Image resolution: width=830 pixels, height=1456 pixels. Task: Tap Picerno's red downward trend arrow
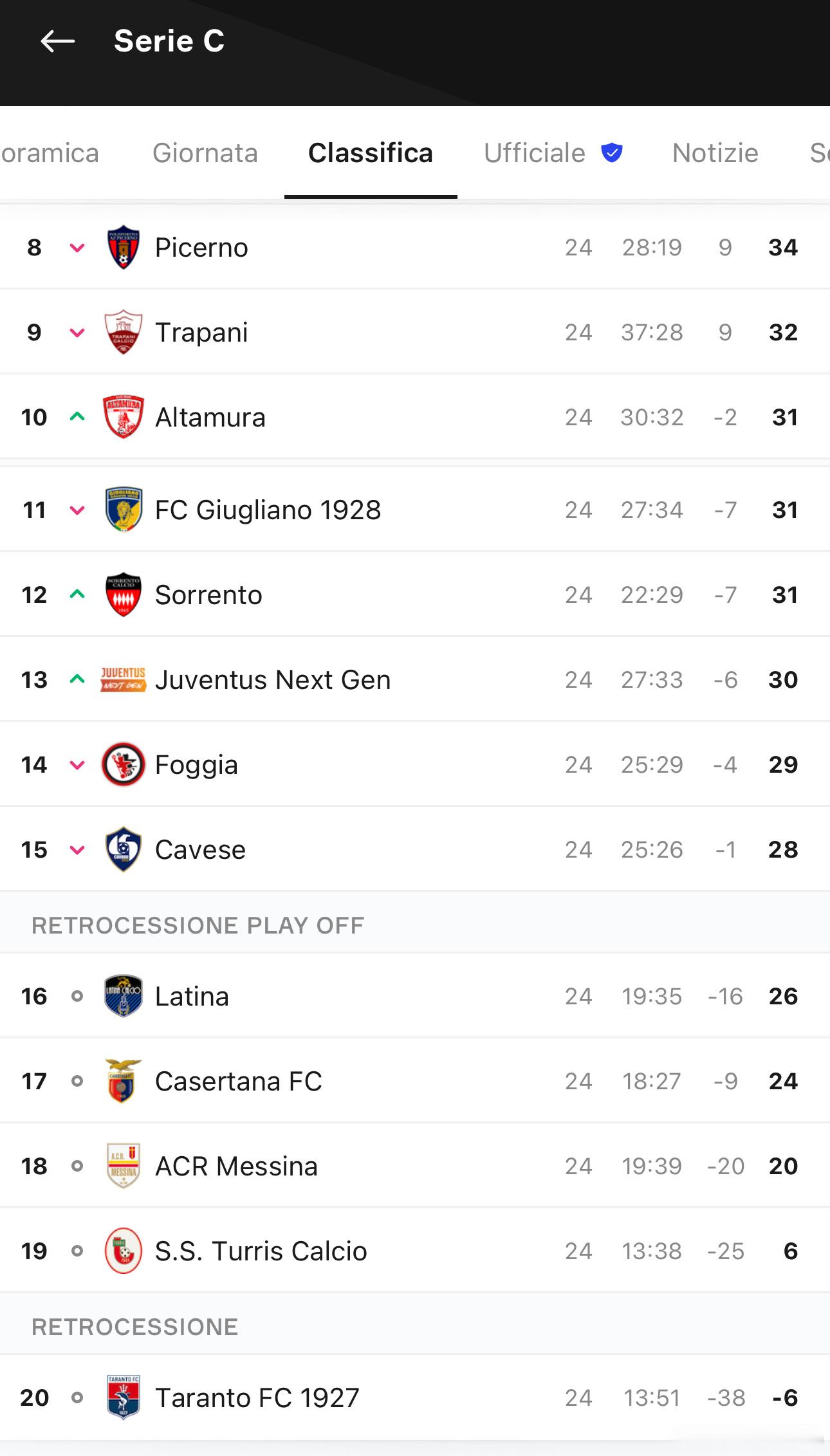(77, 248)
